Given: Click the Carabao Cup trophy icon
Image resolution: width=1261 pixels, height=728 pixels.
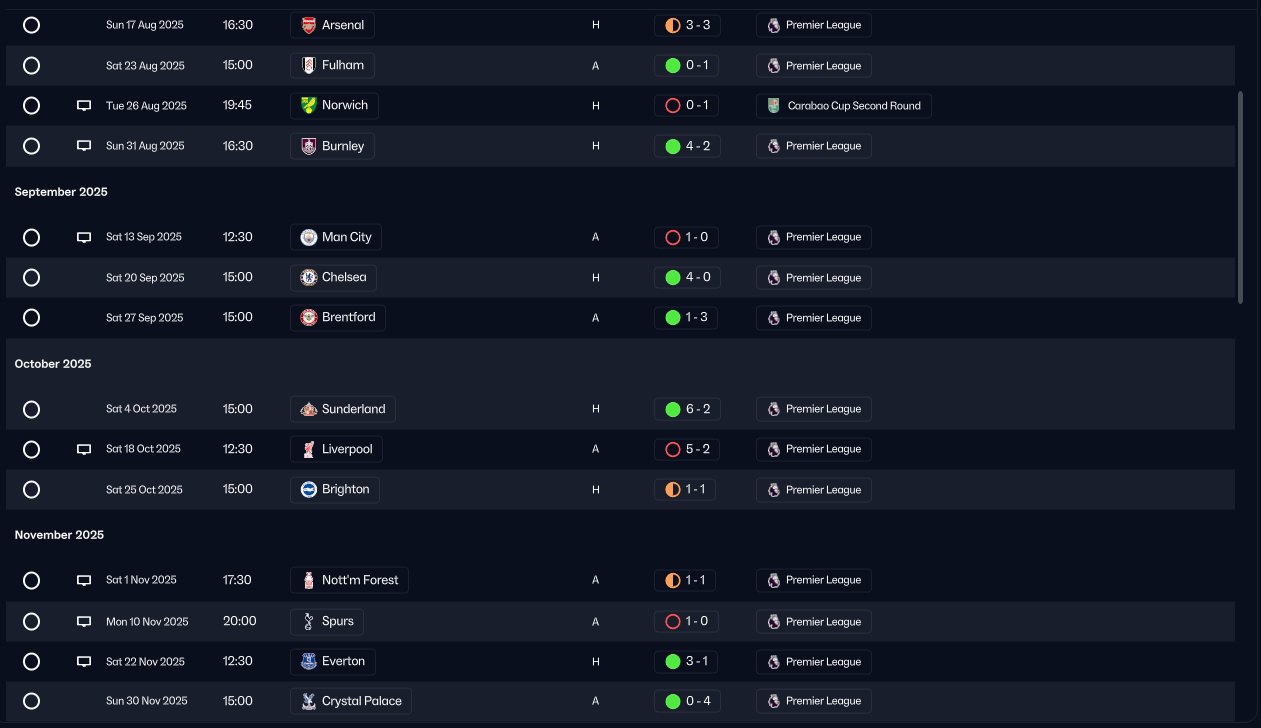Looking at the screenshot, I should [773, 106].
